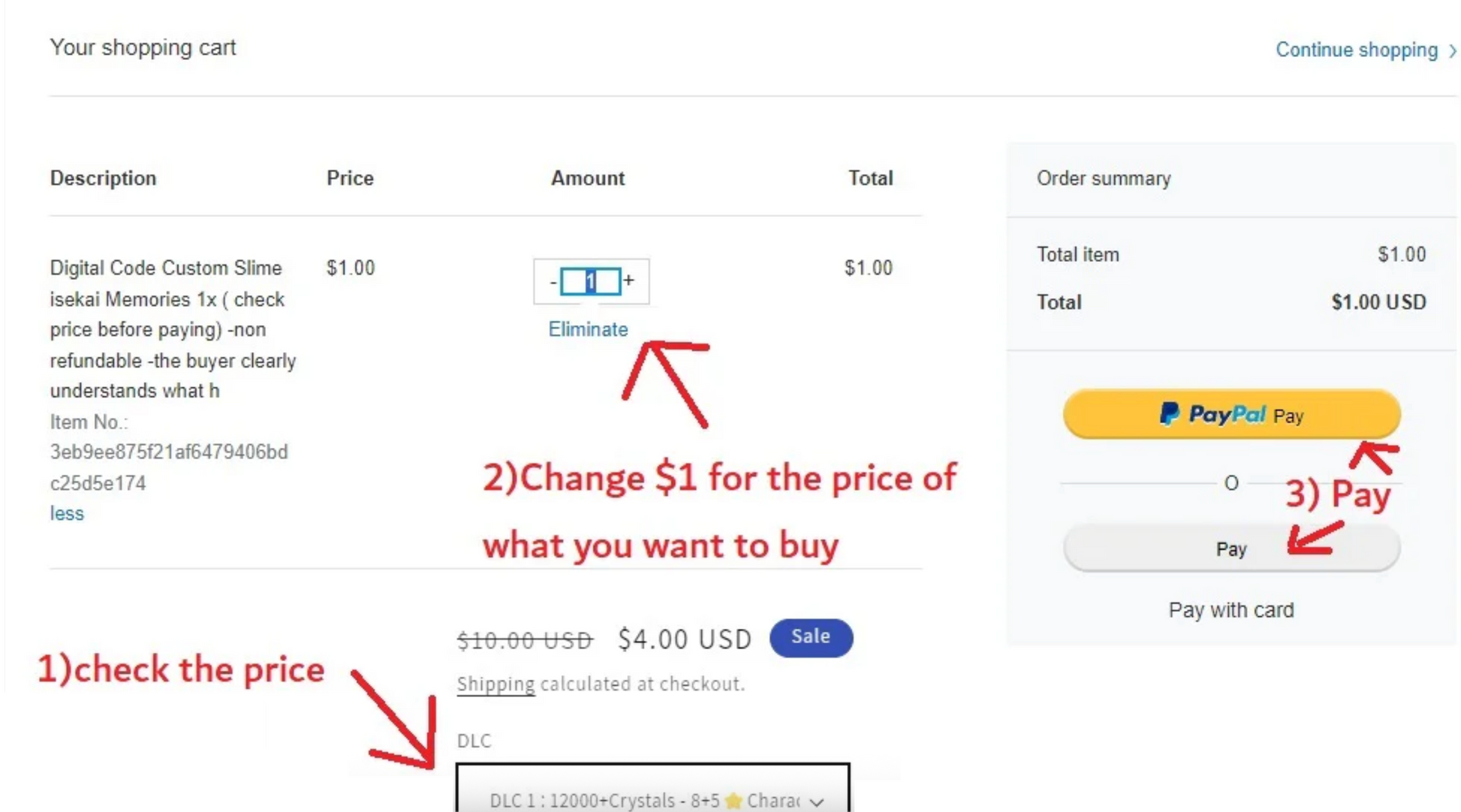
Task: Click Eliminate to remove the item
Action: click(587, 329)
